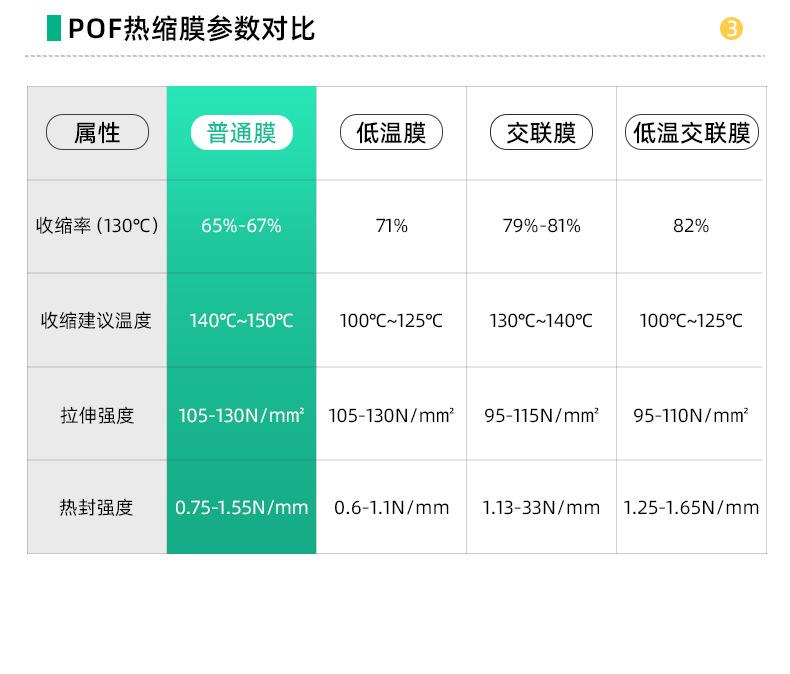Click the 1.25-1.65N/mm seal strength cell
The width and height of the screenshot is (790, 674).
[691, 508]
